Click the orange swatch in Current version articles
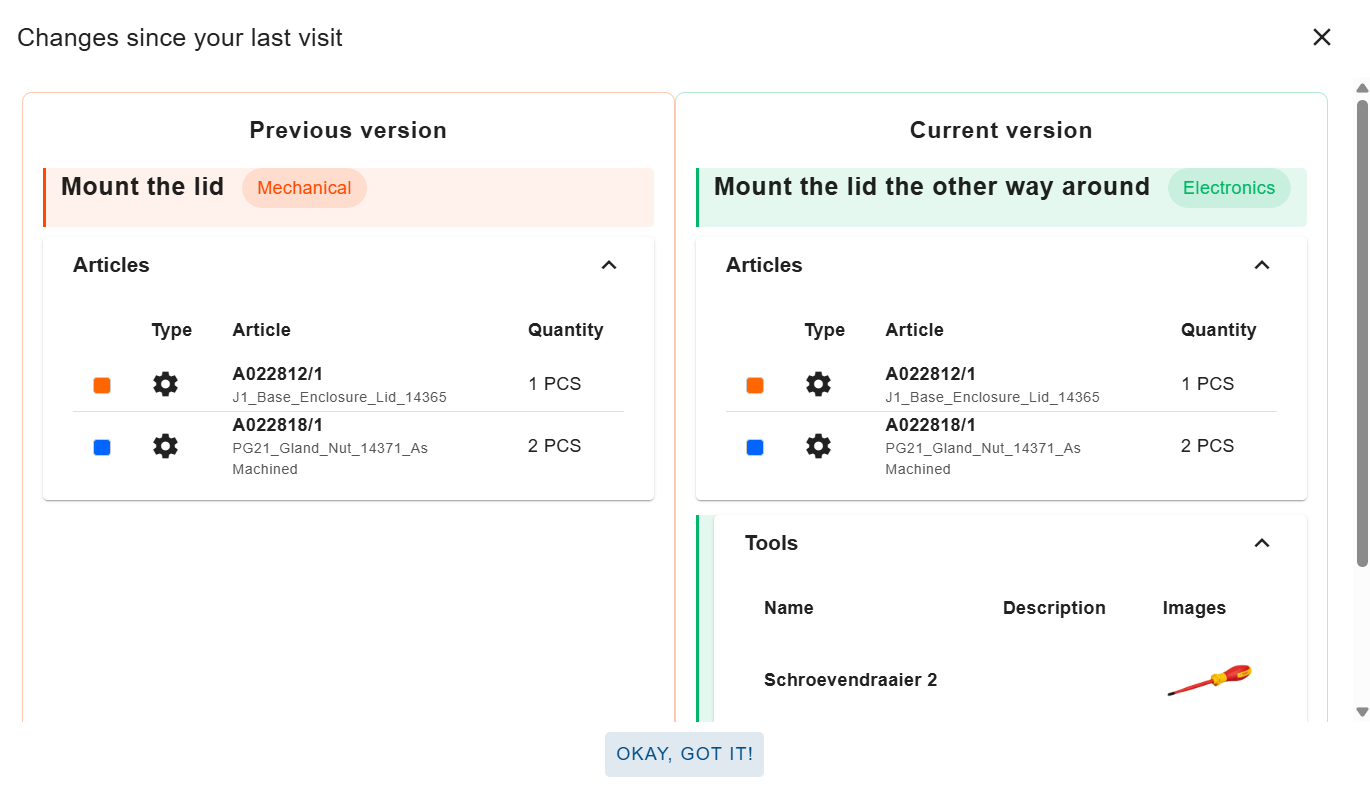 tap(755, 385)
